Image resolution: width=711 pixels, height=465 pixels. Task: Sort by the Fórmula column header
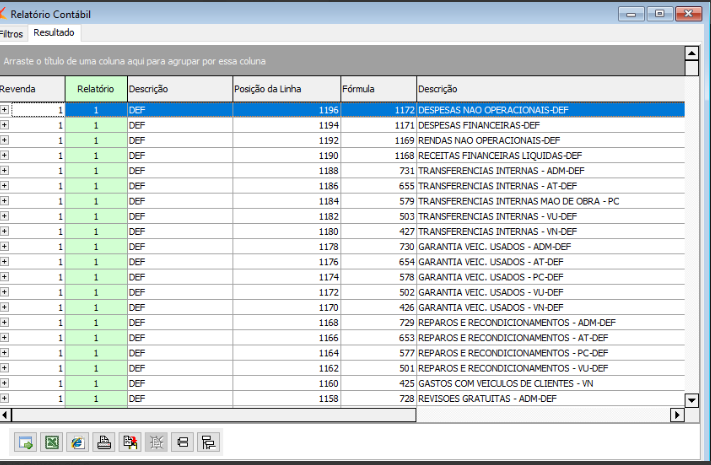click(379, 89)
